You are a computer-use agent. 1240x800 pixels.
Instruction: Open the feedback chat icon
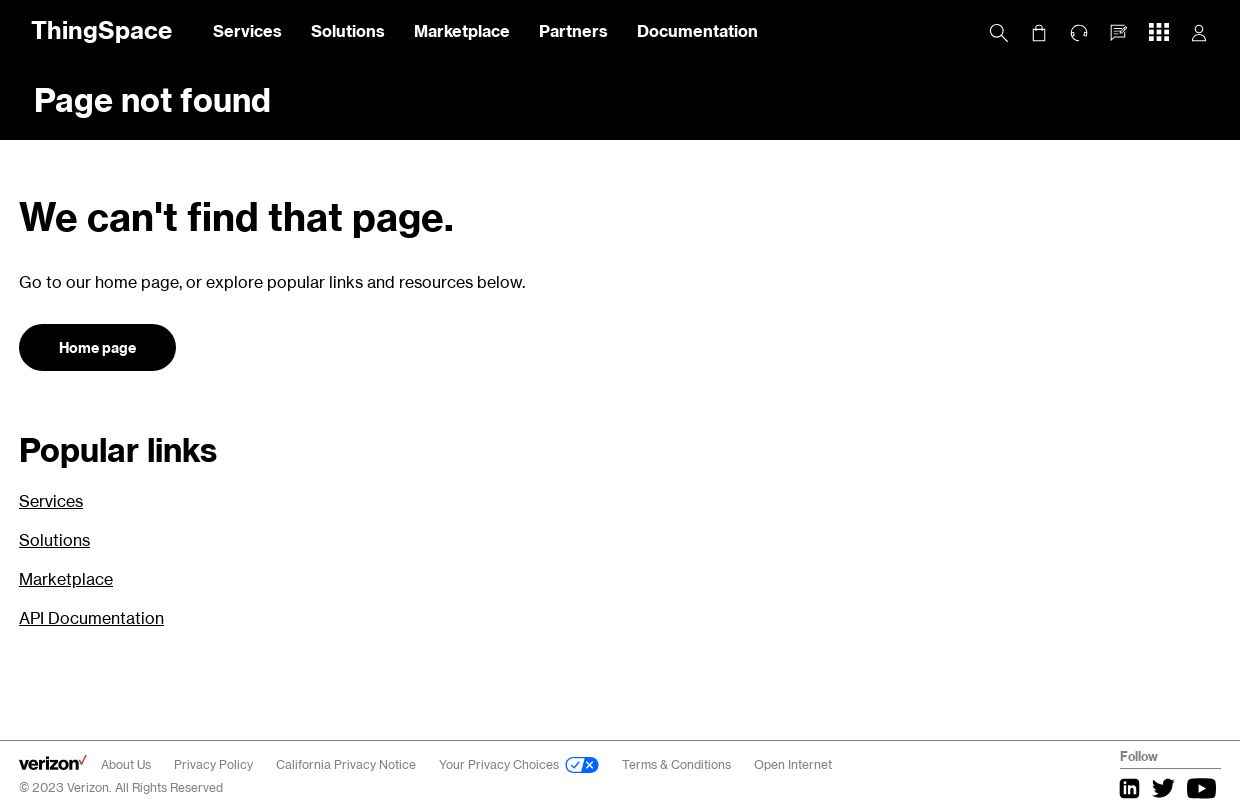tap(1119, 33)
